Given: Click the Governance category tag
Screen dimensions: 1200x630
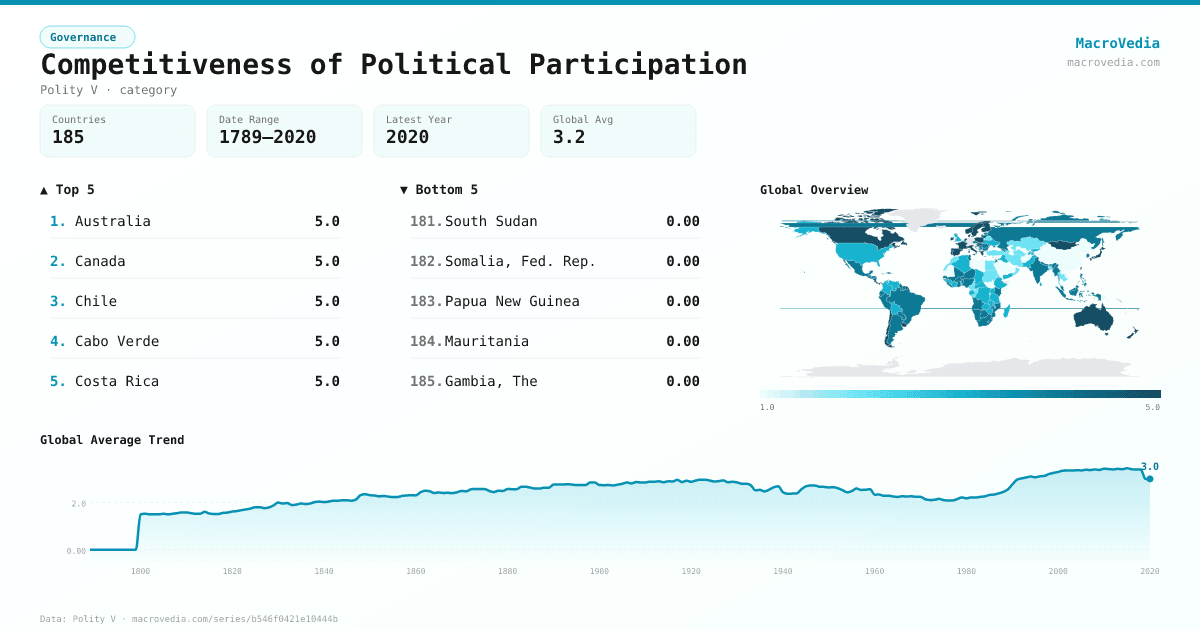Looking at the screenshot, I should click(x=87, y=37).
